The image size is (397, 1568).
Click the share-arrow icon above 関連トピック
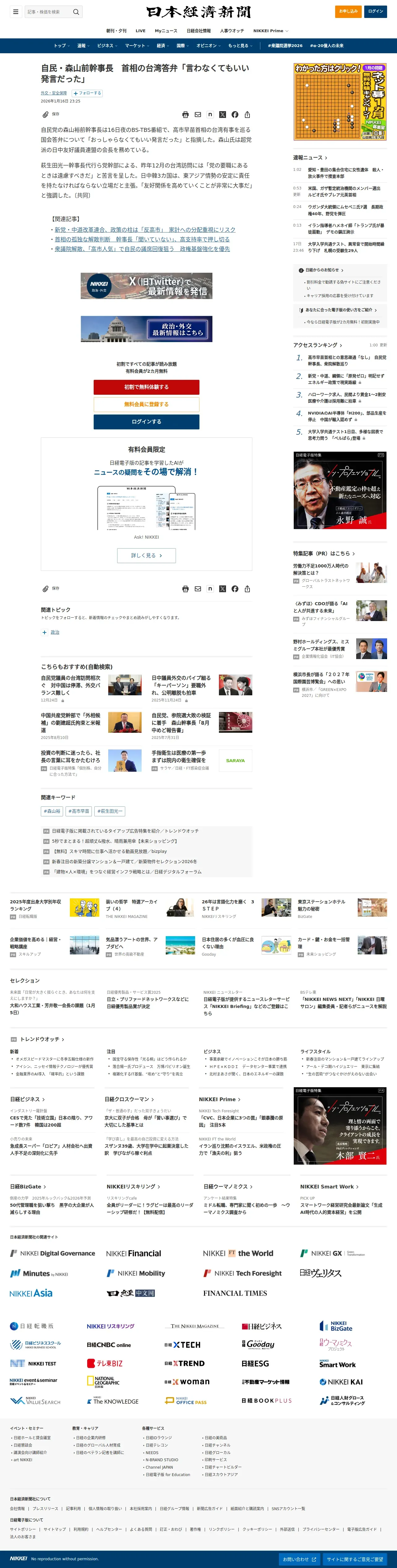coord(247,589)
